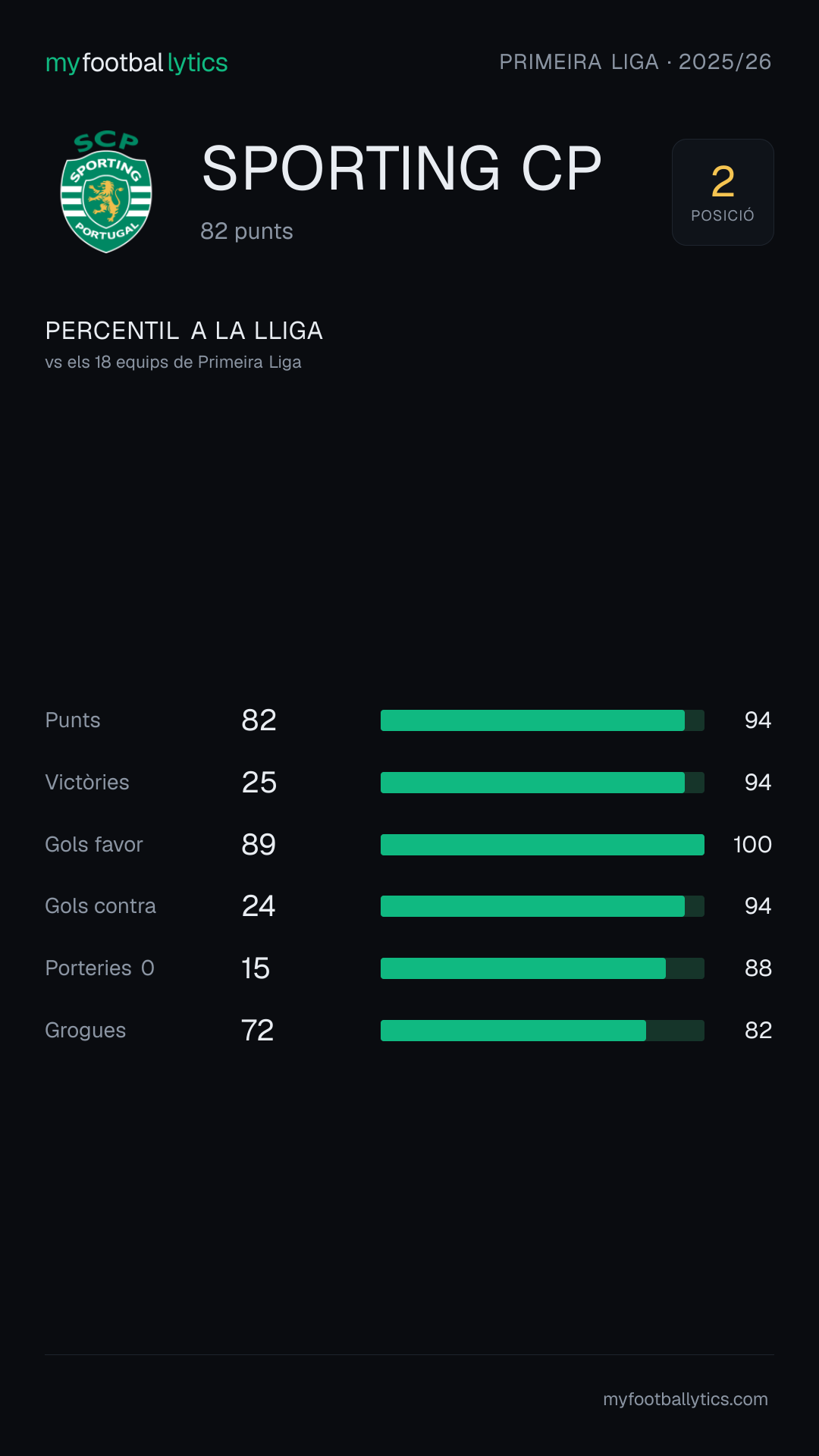Click the Victòries percentile bar
This screenshot has height=1456, width=819.
click(x=542, y=783)
